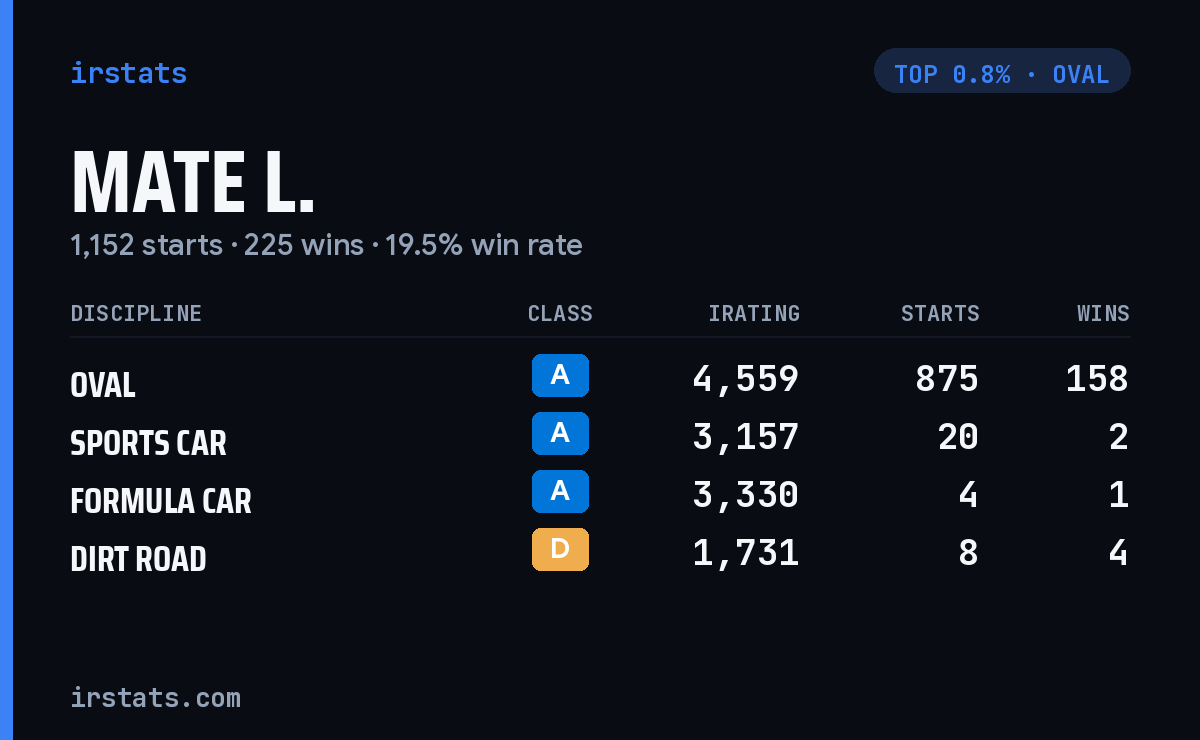Image resolution: width=1200 pixels, height=740 pixels.
Task: Click the Oval iRating value 4,559
Action: tap(746, 379)
